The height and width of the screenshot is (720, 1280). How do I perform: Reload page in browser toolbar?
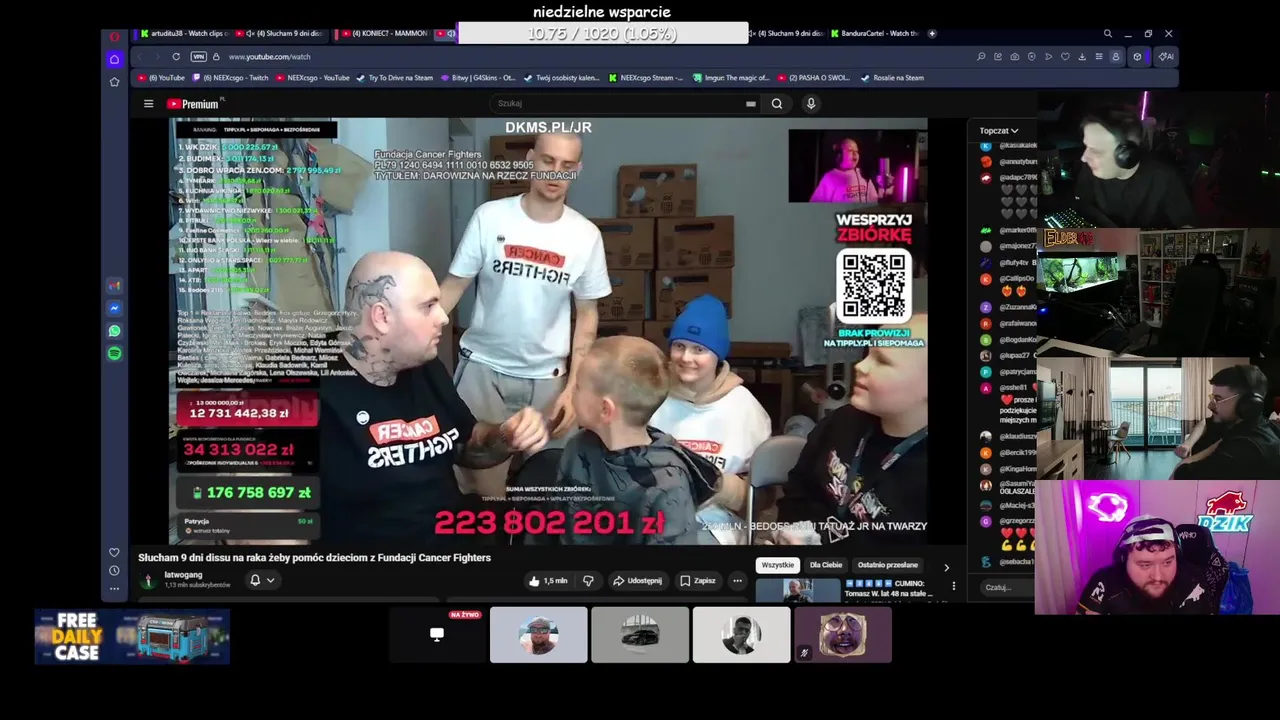[x=176, y=57]
